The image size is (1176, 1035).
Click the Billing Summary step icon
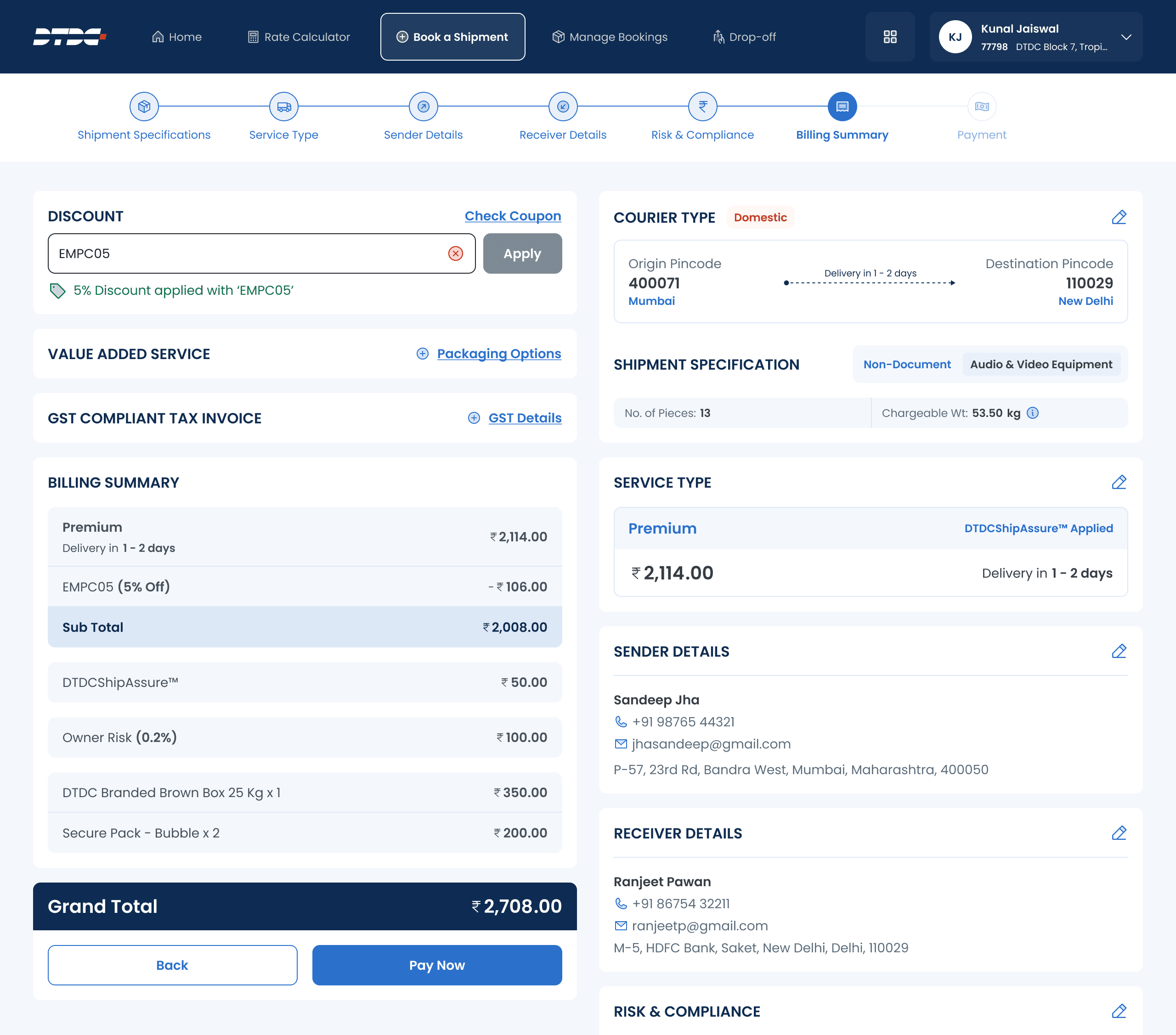click(842, 107)
